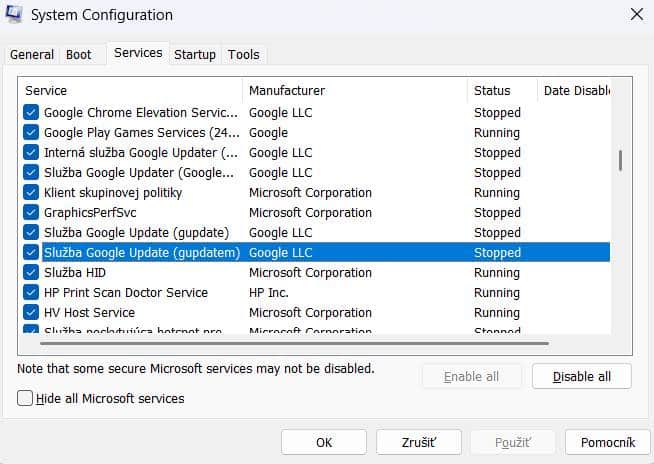Click the Zrušiť cancel button
Screen dimensions: 654x464
point(419,442)
